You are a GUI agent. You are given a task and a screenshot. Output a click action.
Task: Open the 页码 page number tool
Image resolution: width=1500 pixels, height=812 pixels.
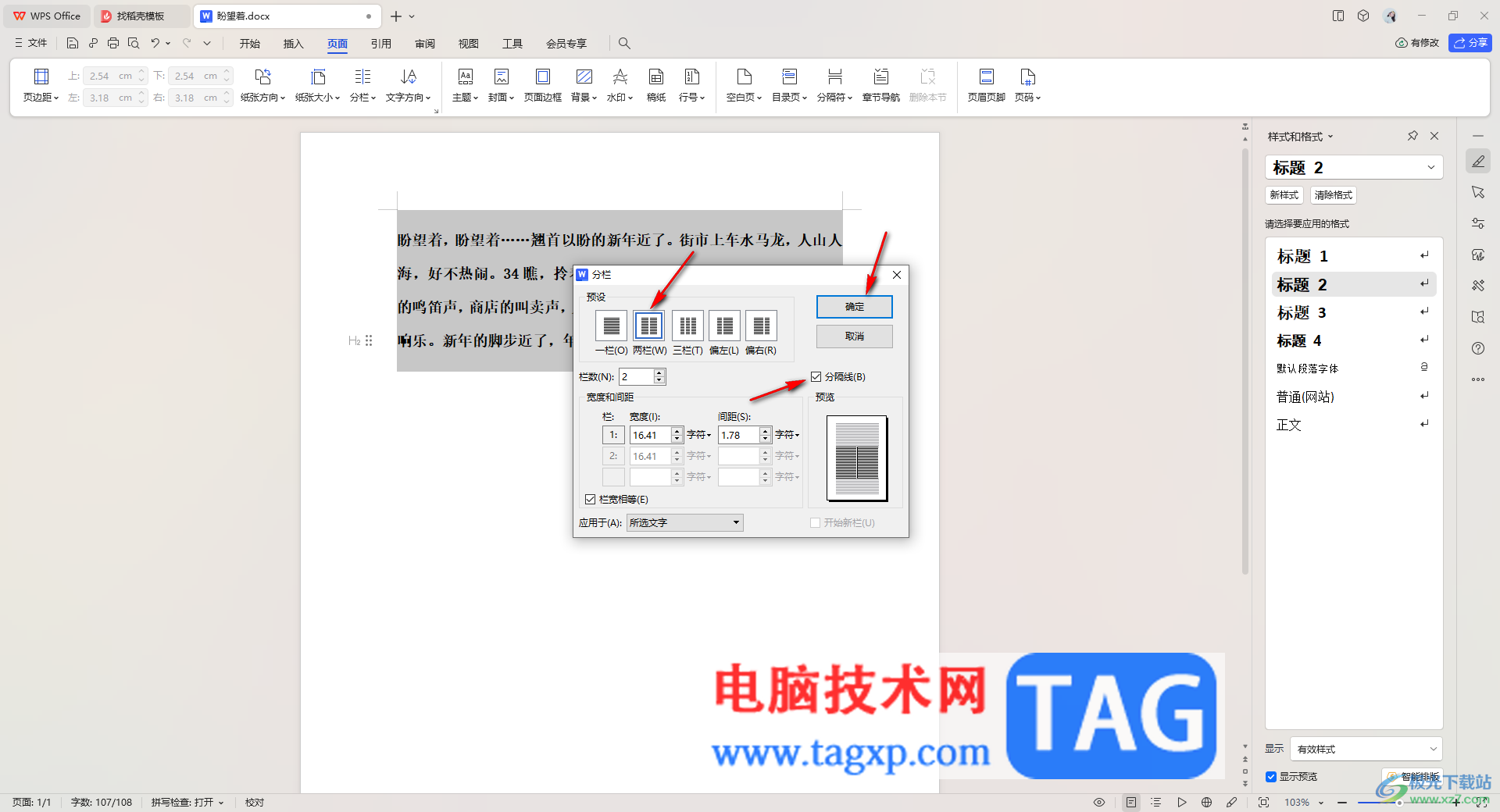pyautogui.click(x=1027, y=85)
